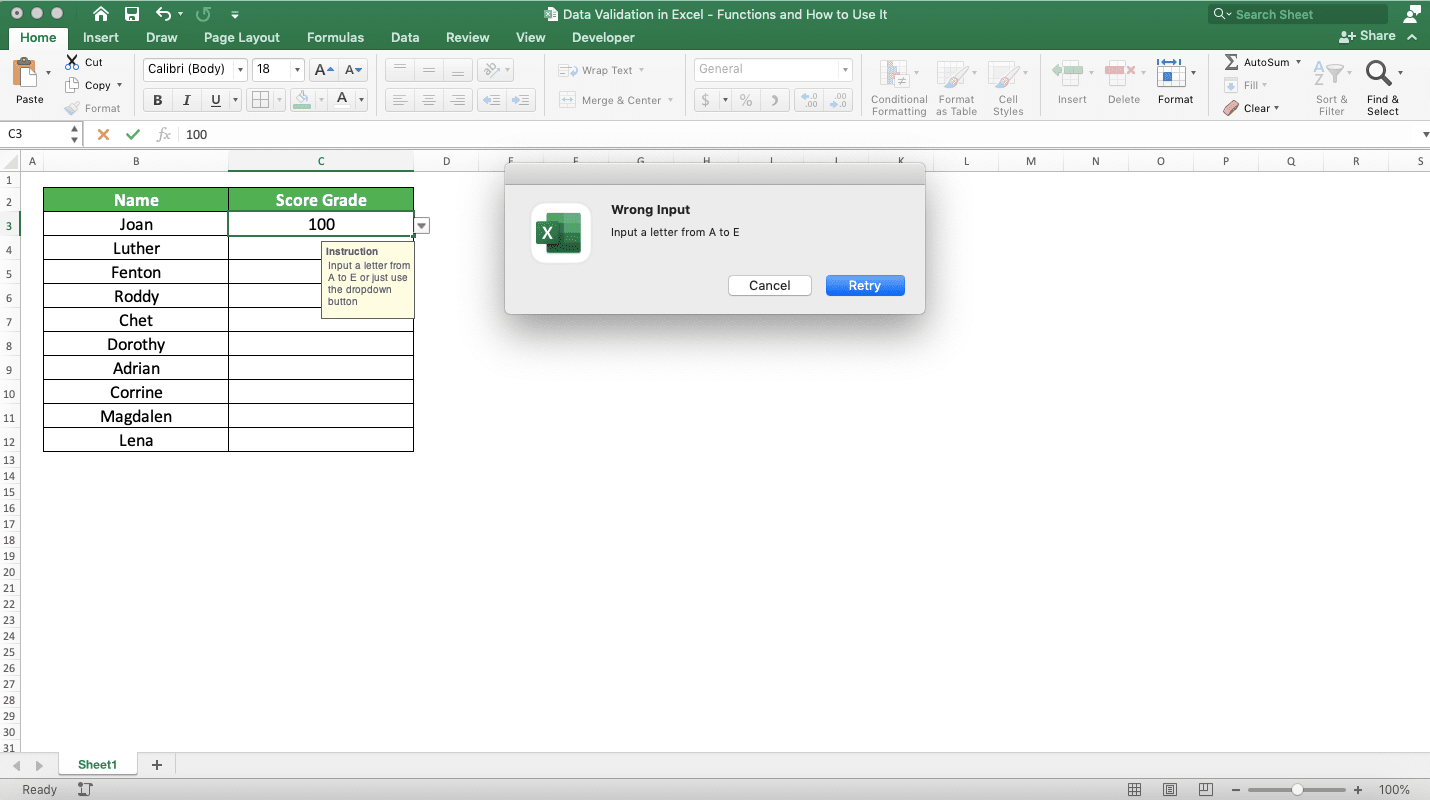The height and width of the screenshot is (800, 1430).
Task: Switch to the Developer tab
Action: [603, 37]
